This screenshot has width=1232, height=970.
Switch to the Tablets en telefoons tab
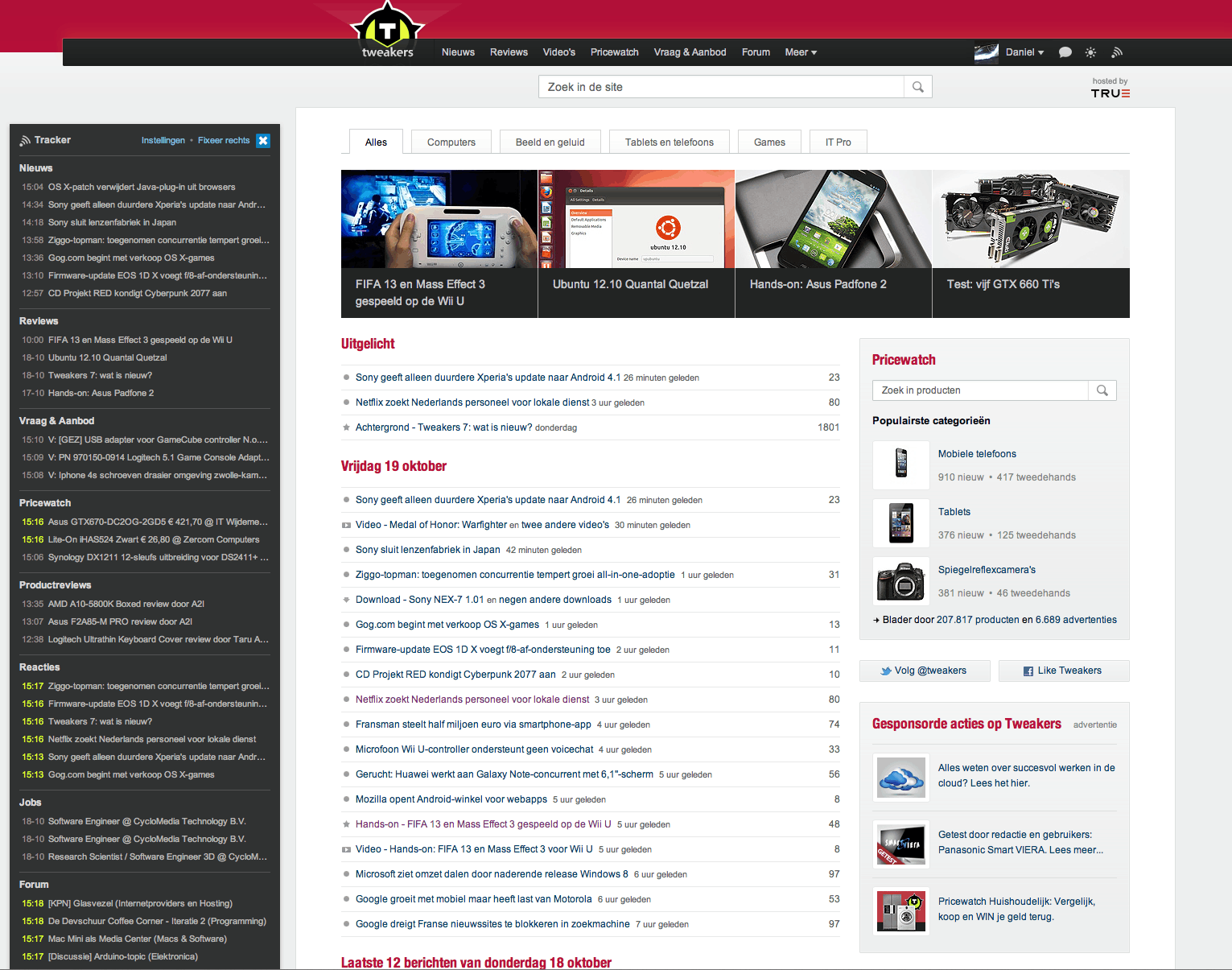670,142
